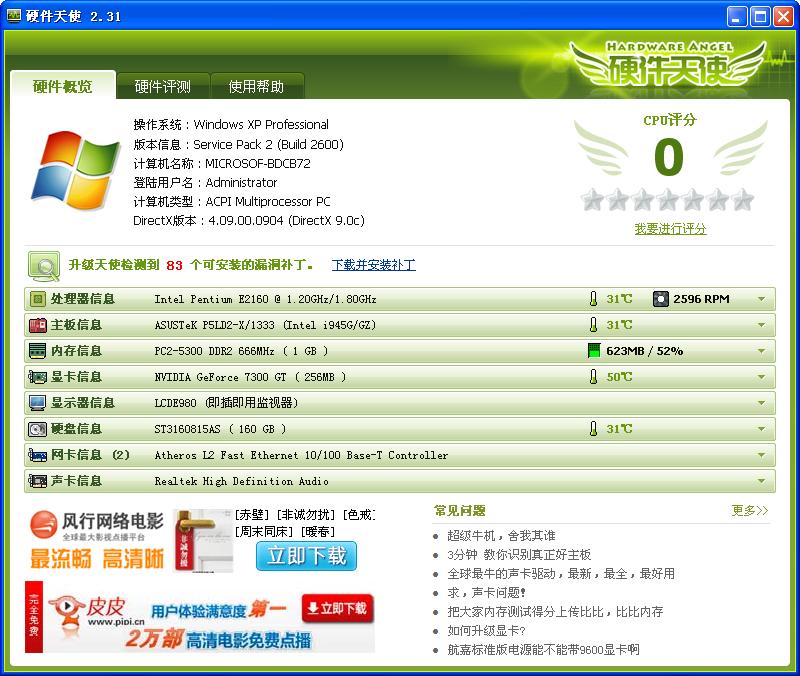Click the NVIDIA GeForce 7300 GT text

click(250, 377)
